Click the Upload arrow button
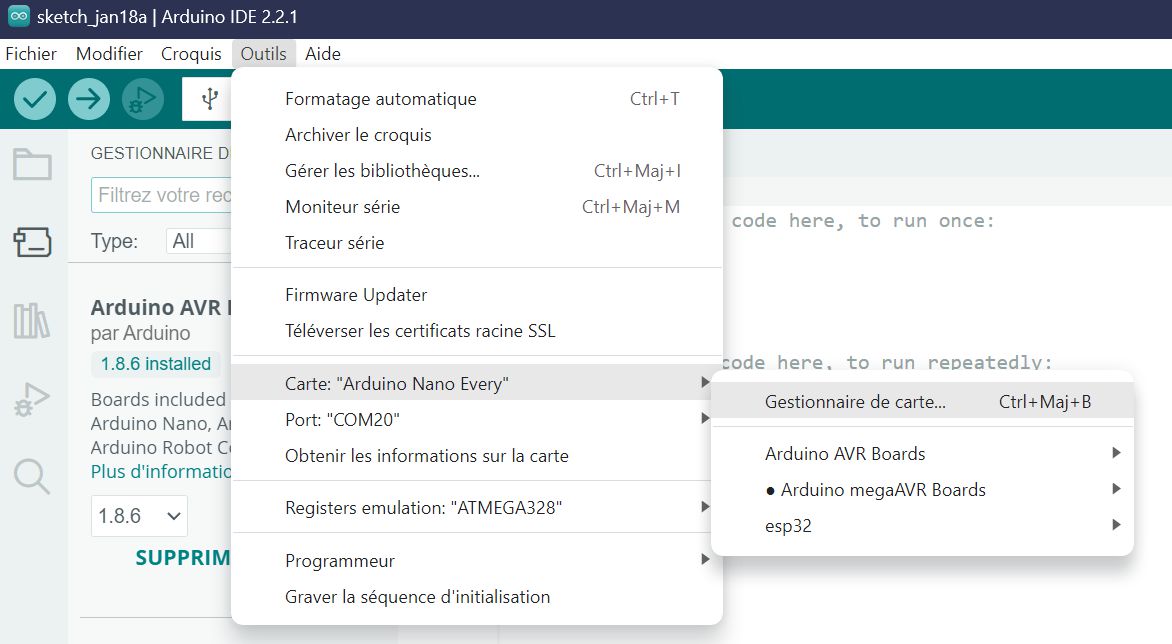 (x=88, y=99)
